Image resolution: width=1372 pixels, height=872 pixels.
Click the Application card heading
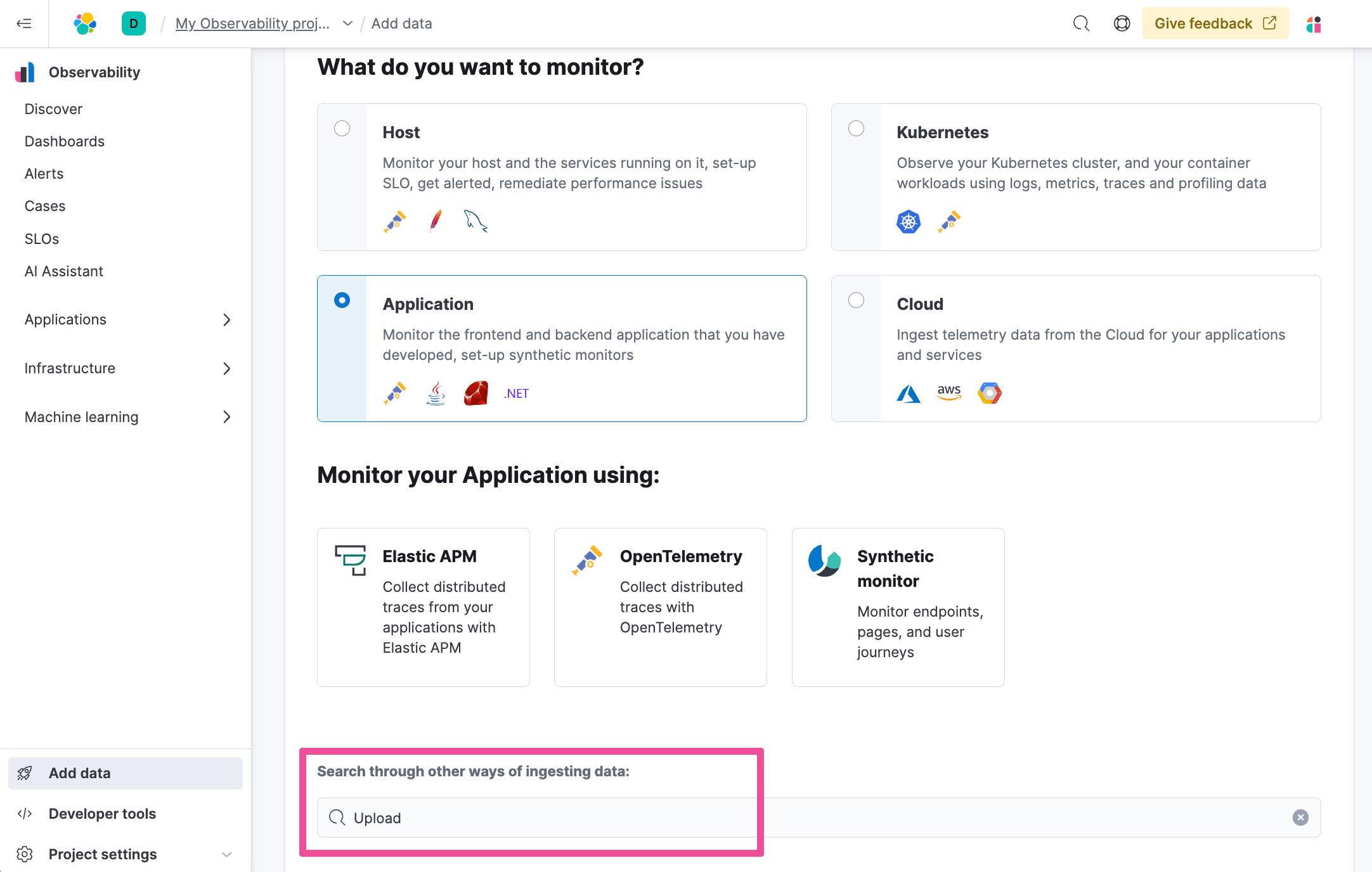tap(428, 304)
